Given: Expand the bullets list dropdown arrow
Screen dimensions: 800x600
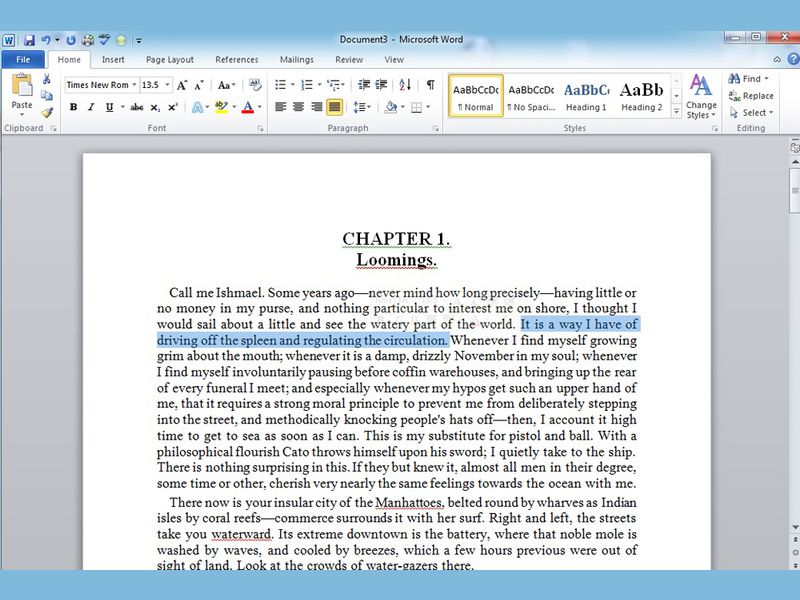Looking at the screenshot, I should point(292,85).
